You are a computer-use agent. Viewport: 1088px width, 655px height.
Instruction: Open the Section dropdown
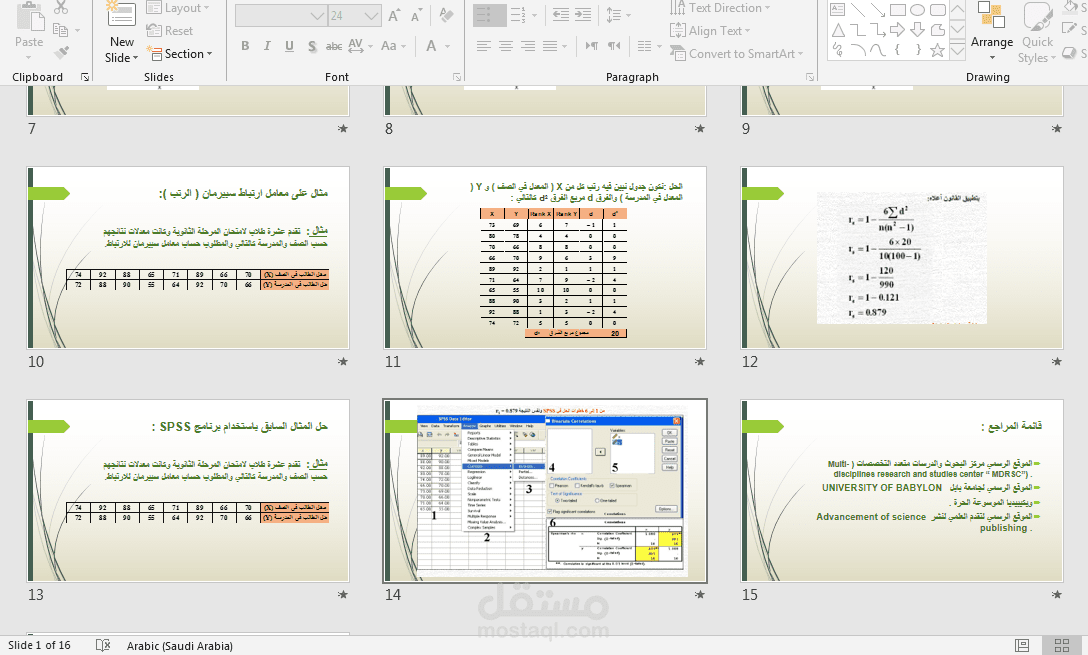point(179,53)
